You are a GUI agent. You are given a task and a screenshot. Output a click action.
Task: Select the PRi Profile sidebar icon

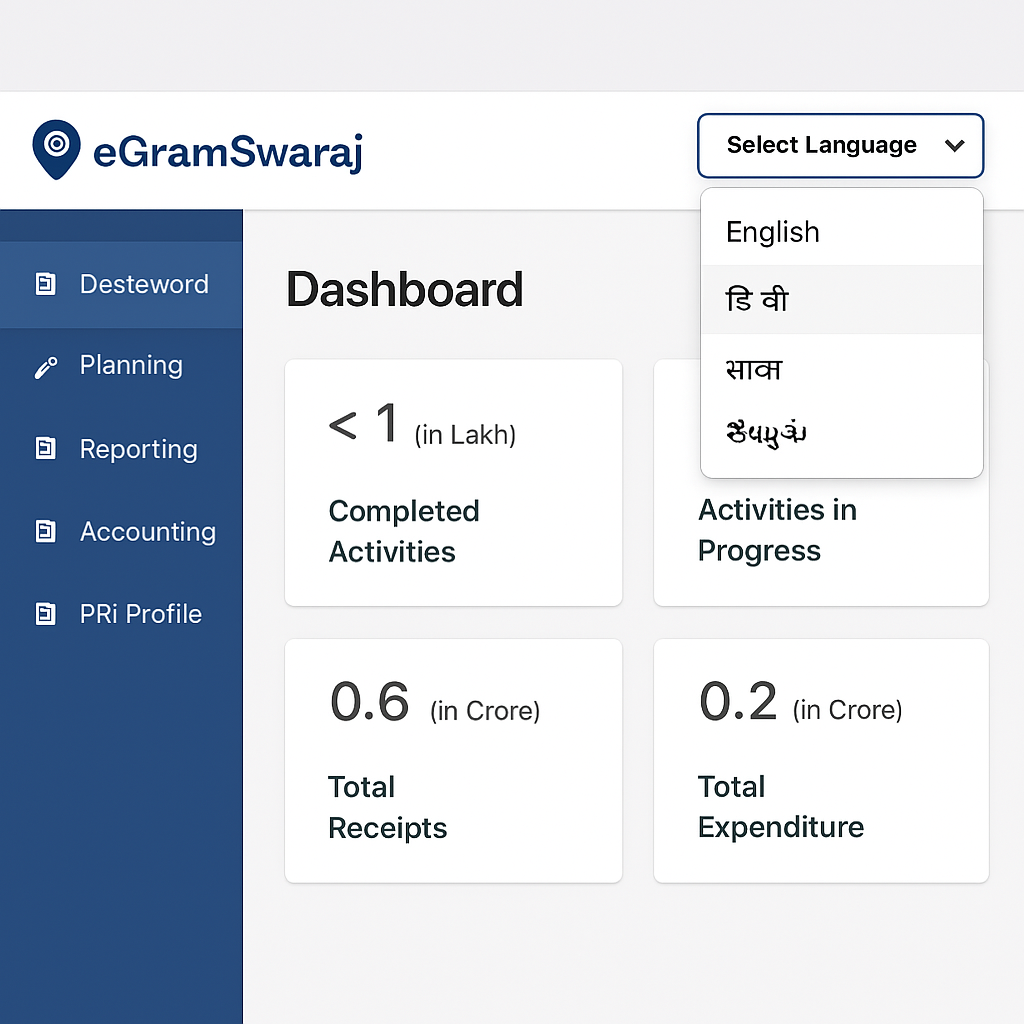coord(46,614)
